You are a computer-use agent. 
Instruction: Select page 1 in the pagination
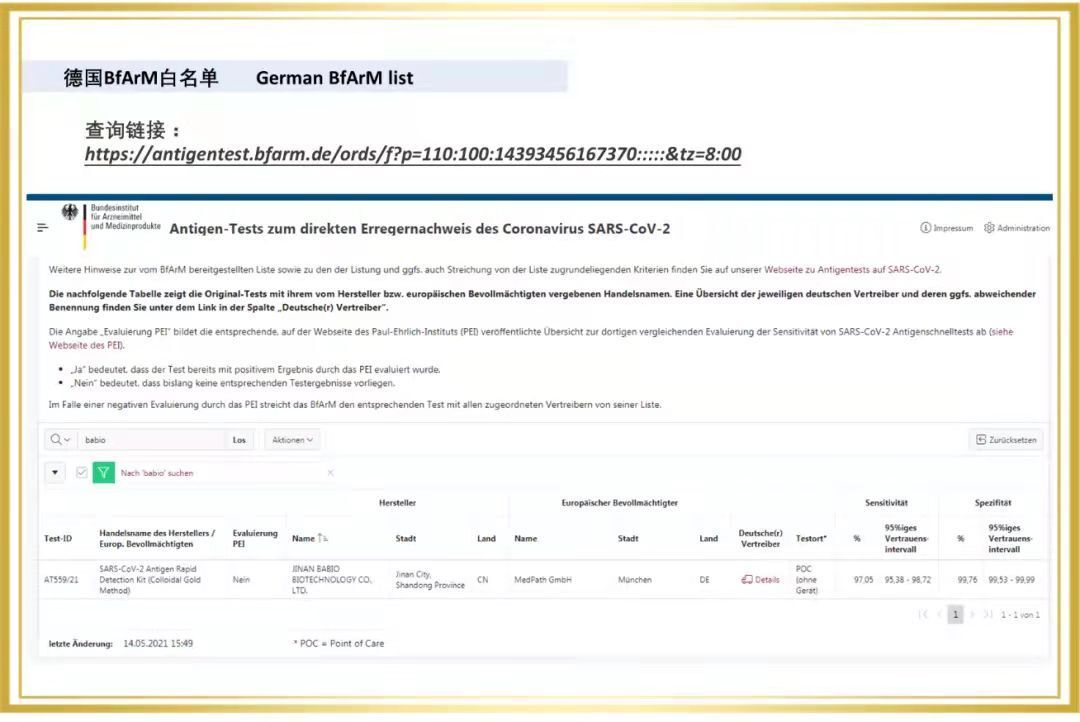[955, 615]
